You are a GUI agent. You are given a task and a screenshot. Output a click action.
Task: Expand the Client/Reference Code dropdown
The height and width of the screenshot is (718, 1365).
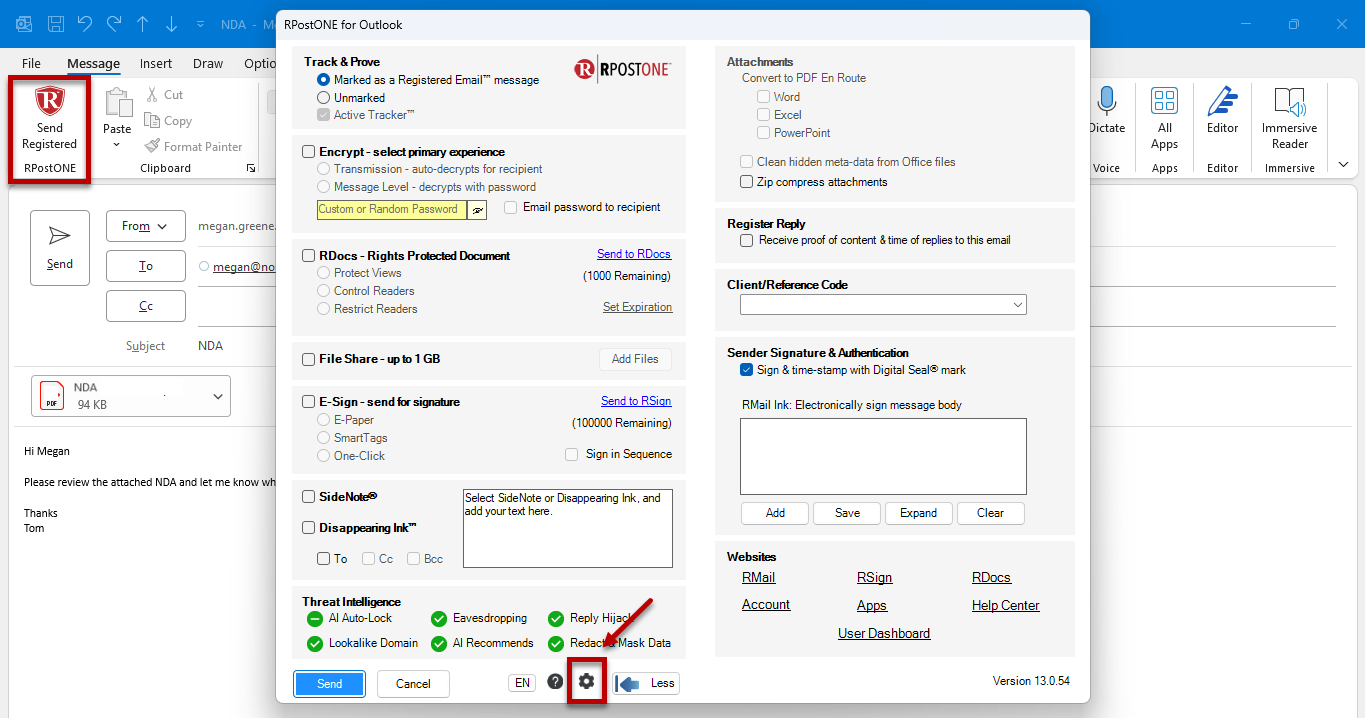pyautogui.click(x=883, y=305)
